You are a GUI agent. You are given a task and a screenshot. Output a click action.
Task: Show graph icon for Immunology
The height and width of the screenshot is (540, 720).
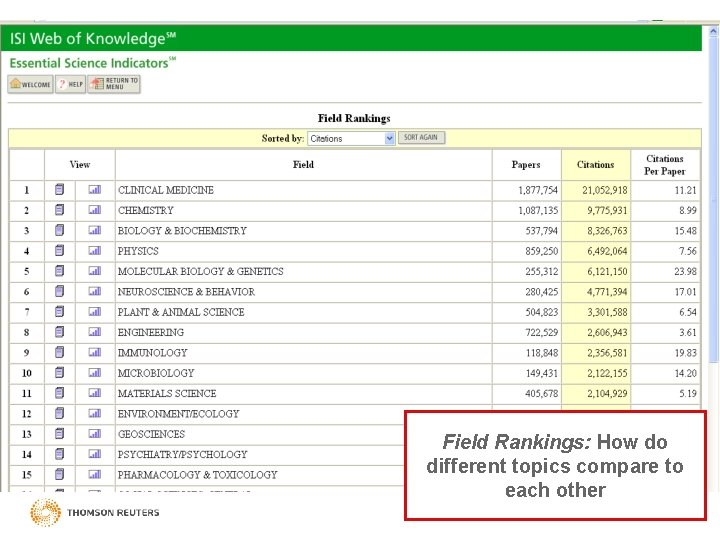pos(95,352)
